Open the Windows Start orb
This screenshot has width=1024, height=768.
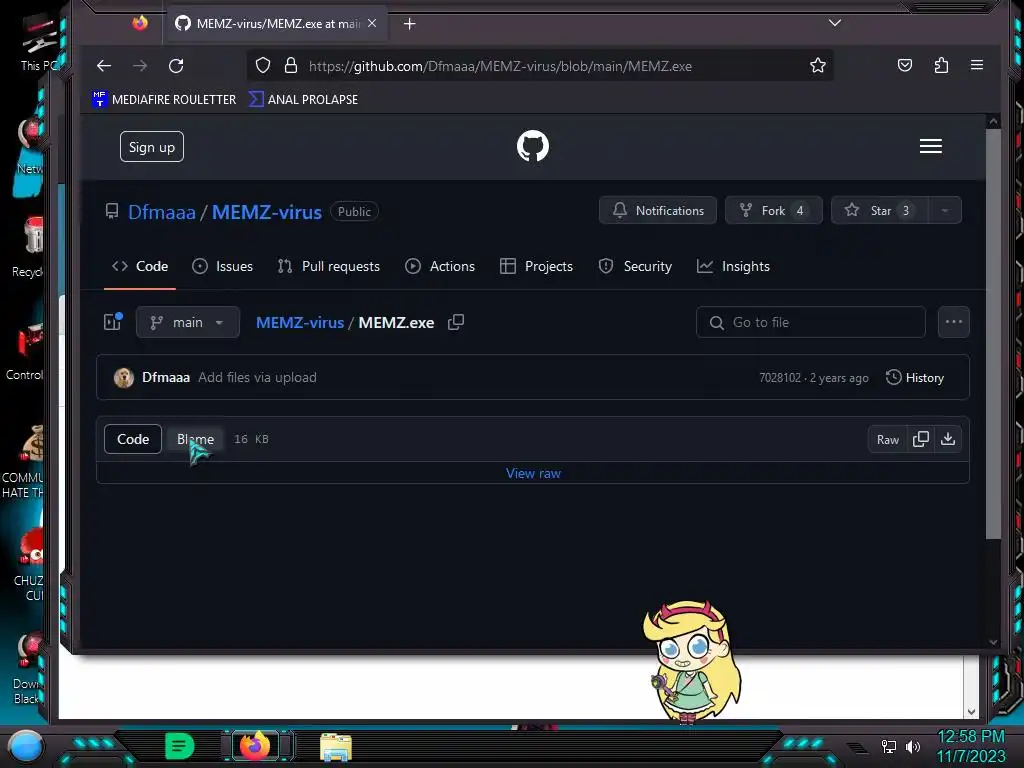pyautogui.click(x=25, y=746)
